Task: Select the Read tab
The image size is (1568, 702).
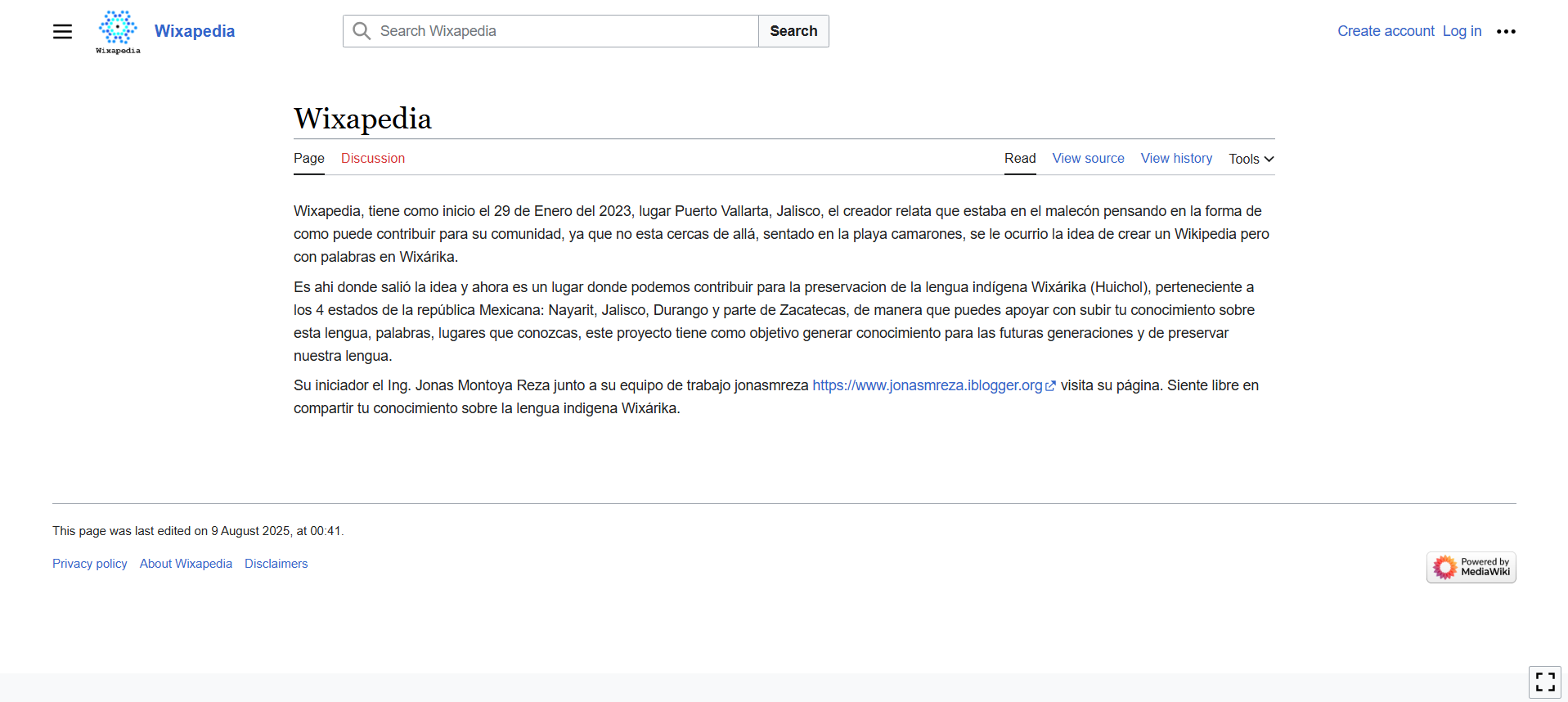Action: pyautogui.click(x=1020, y=158)
